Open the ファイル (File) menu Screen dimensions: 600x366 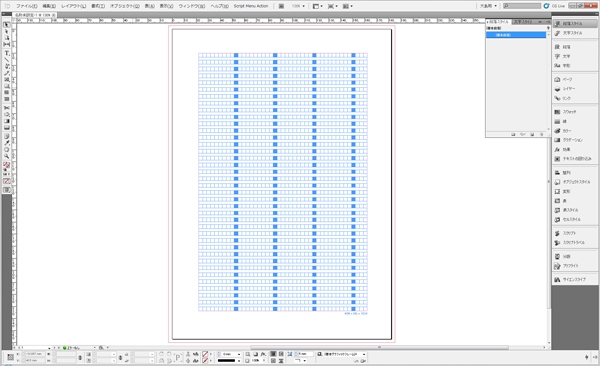pos(26,6)
